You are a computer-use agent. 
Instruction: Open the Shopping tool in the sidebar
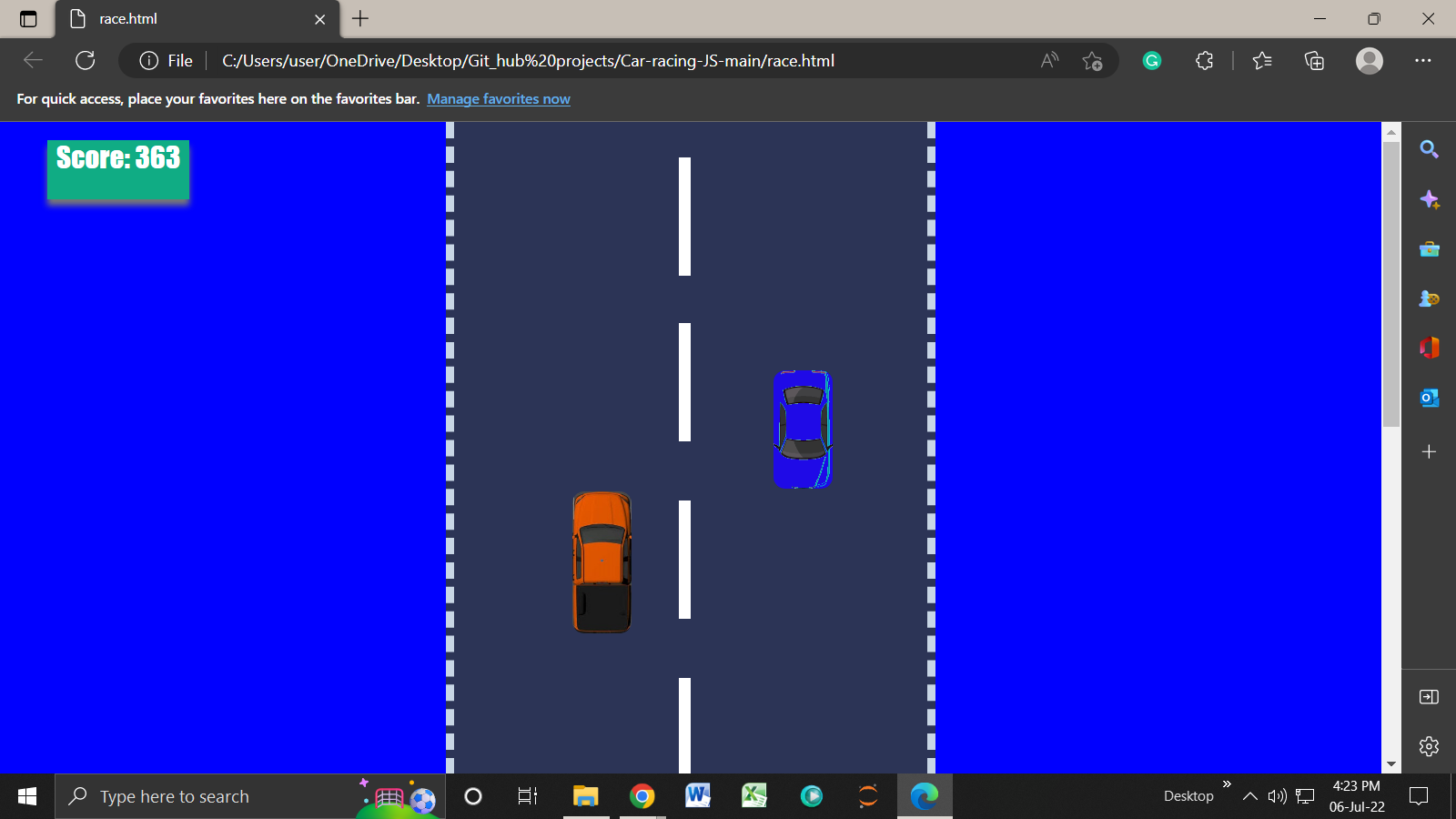pos(1429,248)
